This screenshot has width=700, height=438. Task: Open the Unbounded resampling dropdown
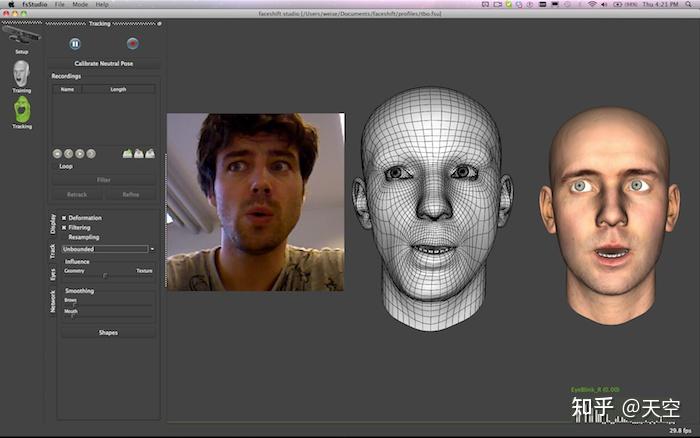tap(108, 248)
